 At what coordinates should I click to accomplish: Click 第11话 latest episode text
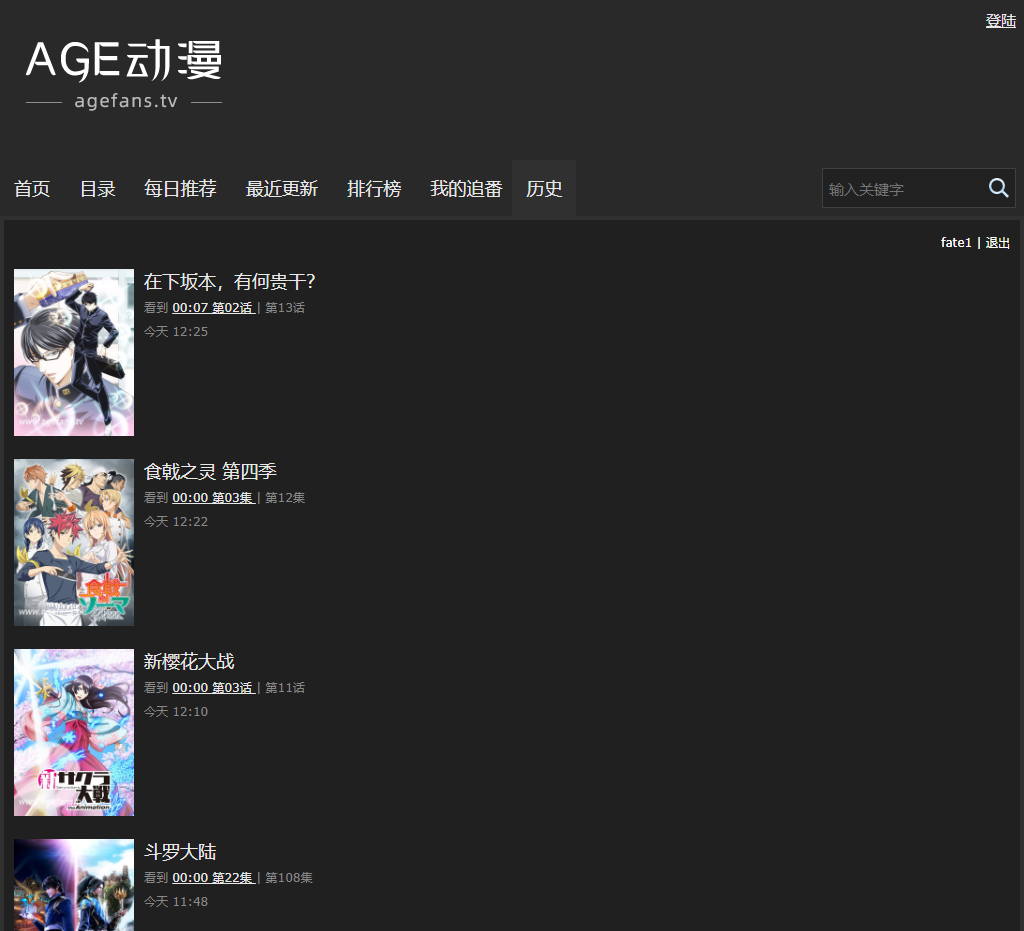pyautogui.click(x=285, y=687)
